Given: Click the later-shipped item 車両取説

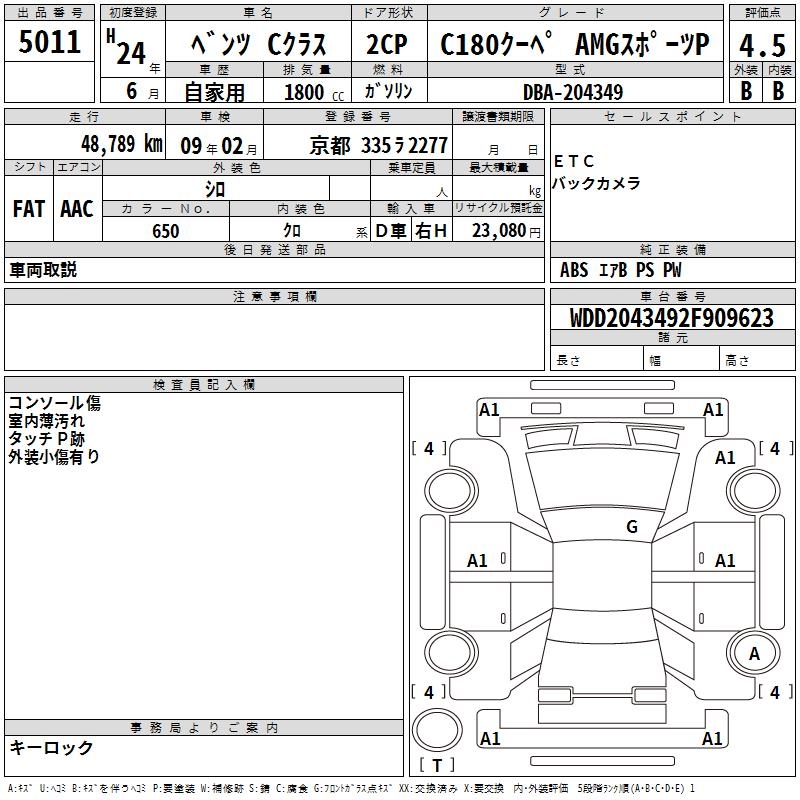Looking at the screenshot, I should 43,270.
